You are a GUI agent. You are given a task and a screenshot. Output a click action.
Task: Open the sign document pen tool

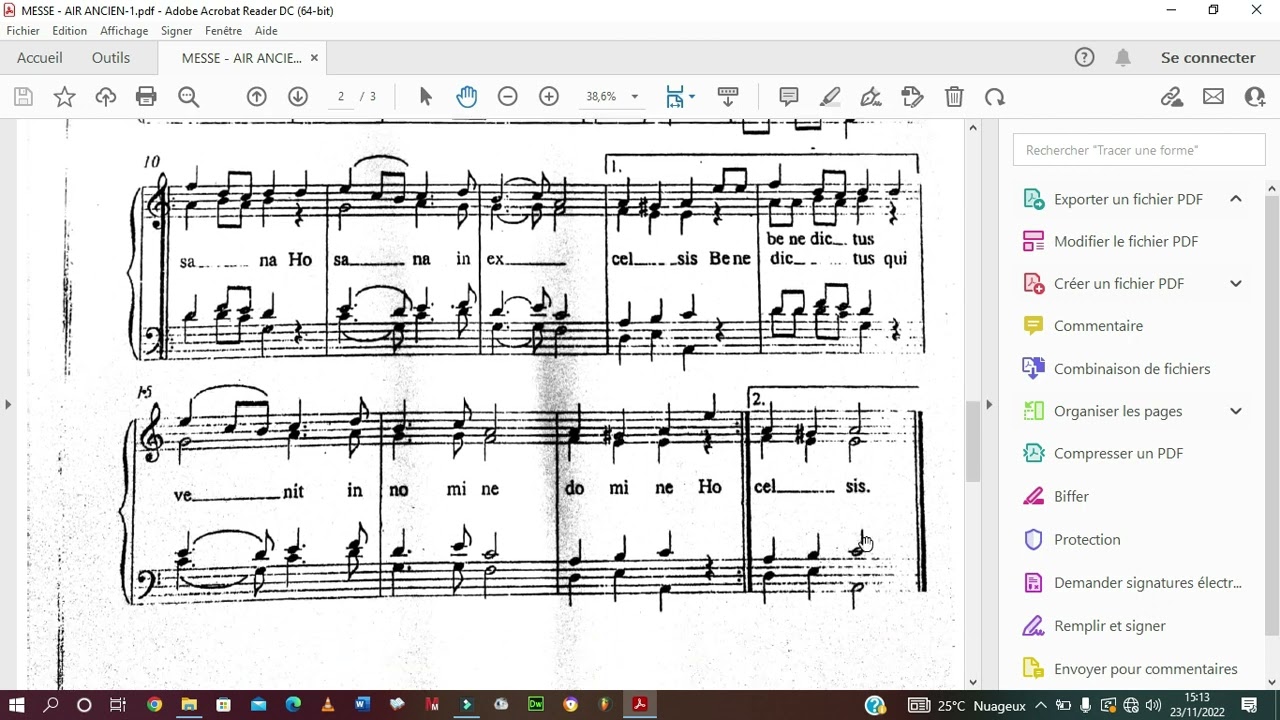pos(871,97)
